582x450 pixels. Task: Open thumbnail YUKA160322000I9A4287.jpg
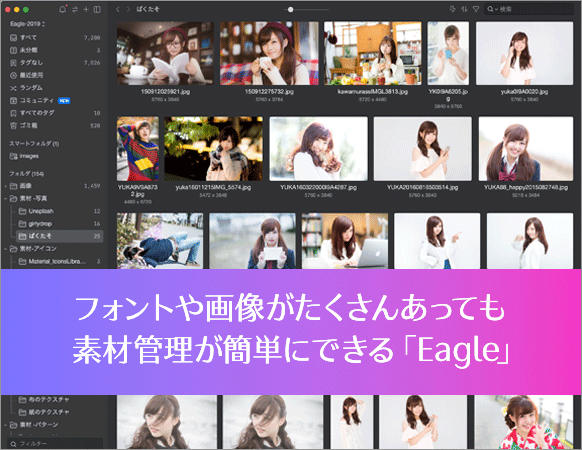(318, 149)
